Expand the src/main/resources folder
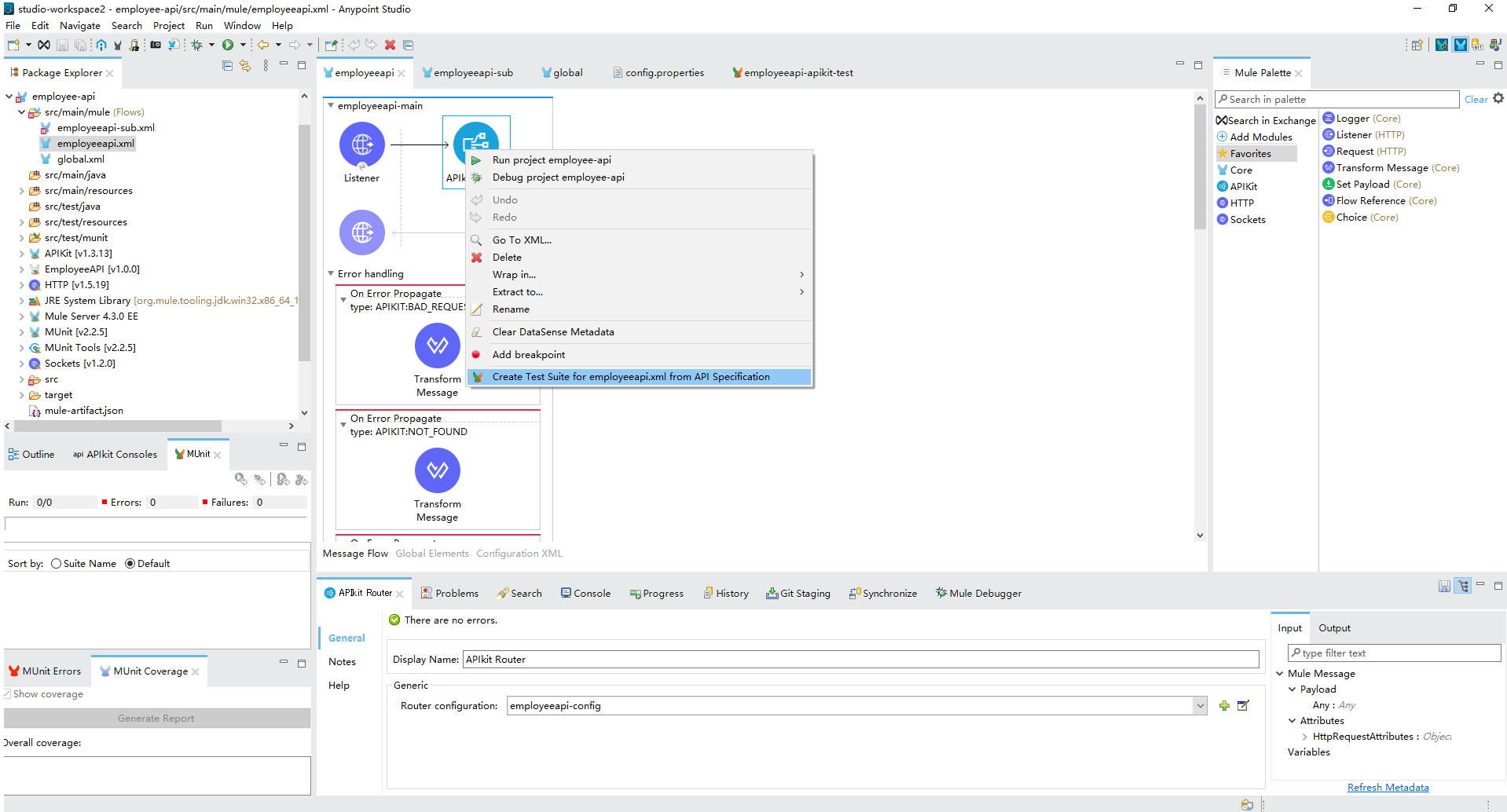The height and width of the screenshot is (812, 1507). [x=21, y=191]
